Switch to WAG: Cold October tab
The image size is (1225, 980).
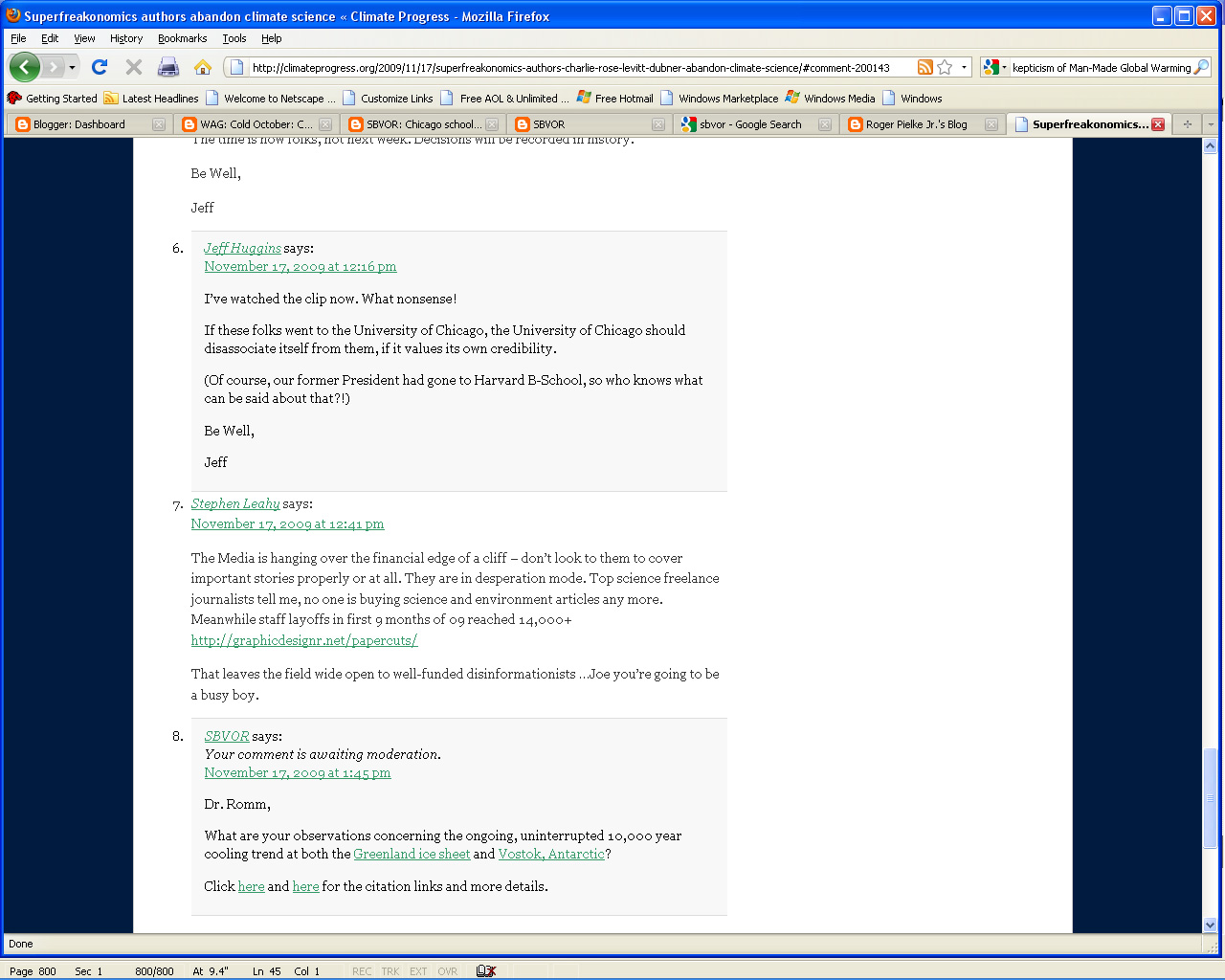click(256, 124)
